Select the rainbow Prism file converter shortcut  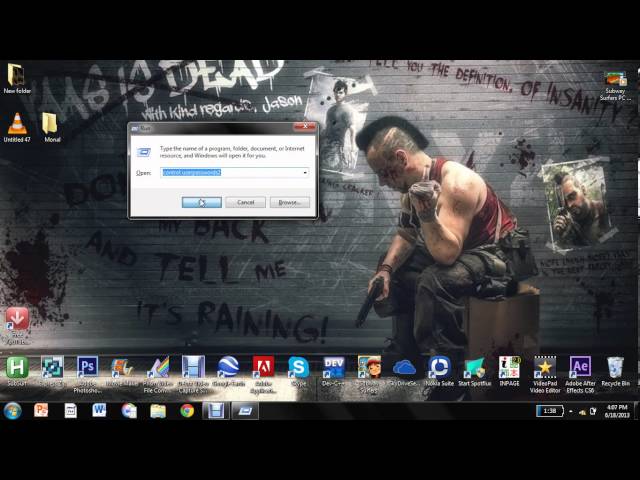pos(158,374)
